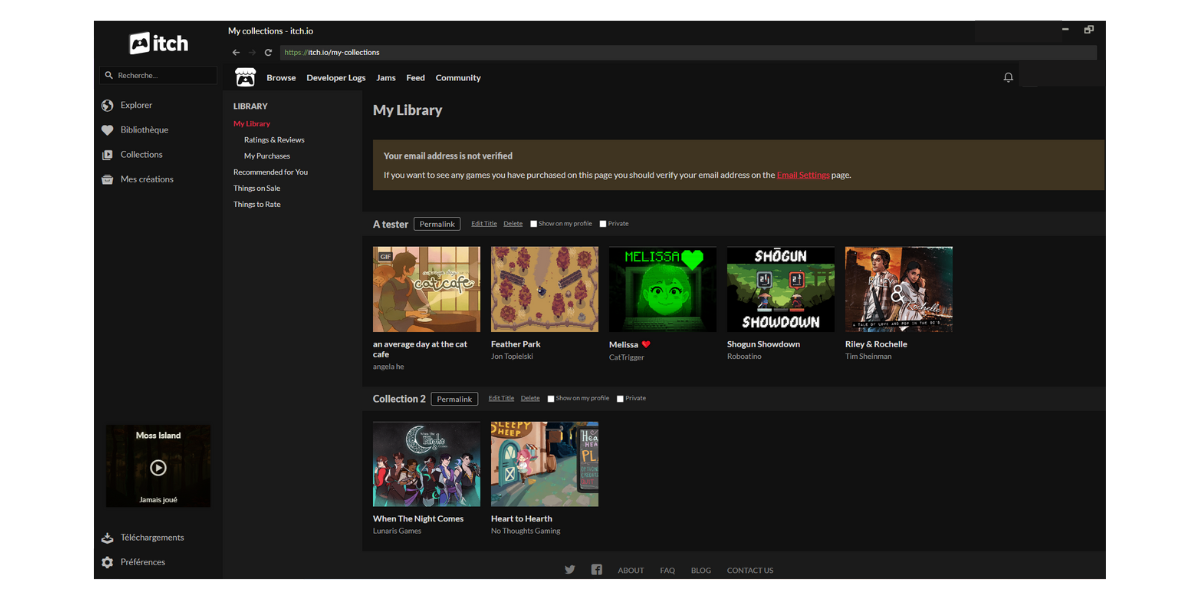Open the Heart to Hearth thumbnail
This screenshot has width=1200, height=600.
click(x=545, y=464)
